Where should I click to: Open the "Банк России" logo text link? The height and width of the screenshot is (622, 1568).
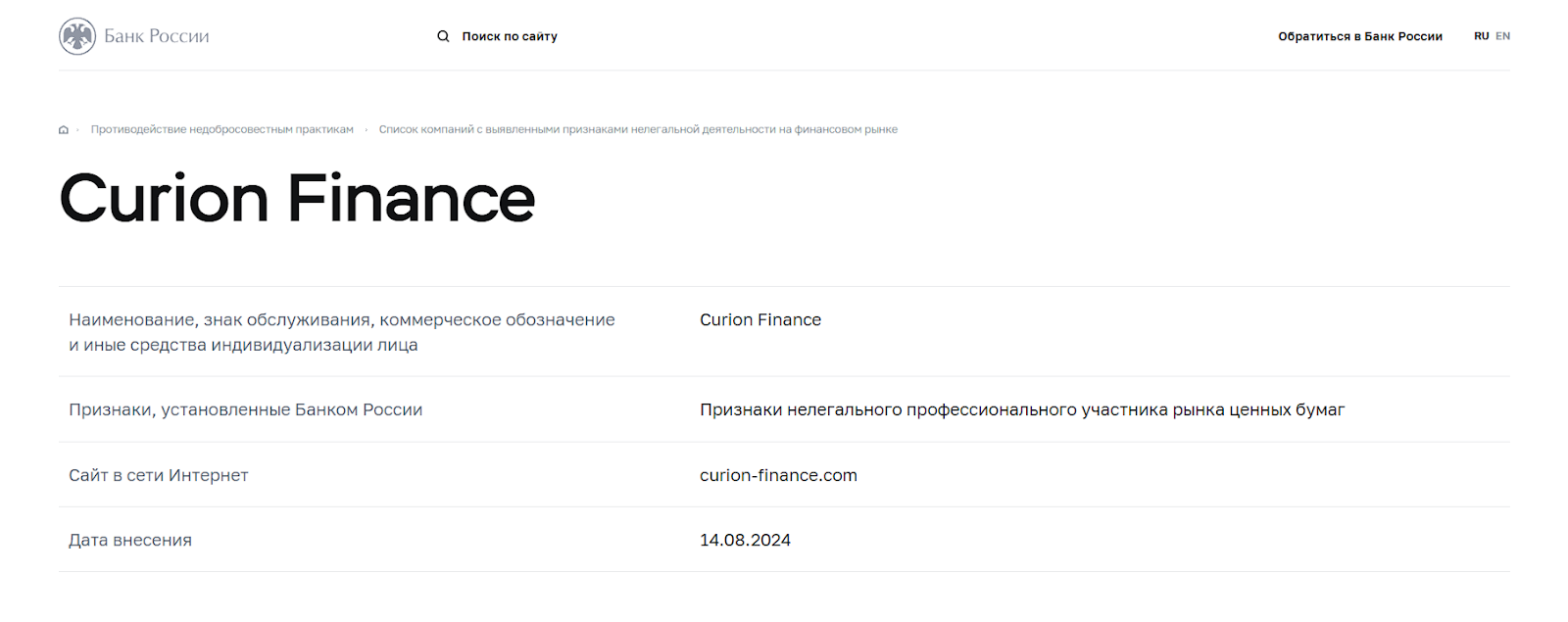coord(157,36)
